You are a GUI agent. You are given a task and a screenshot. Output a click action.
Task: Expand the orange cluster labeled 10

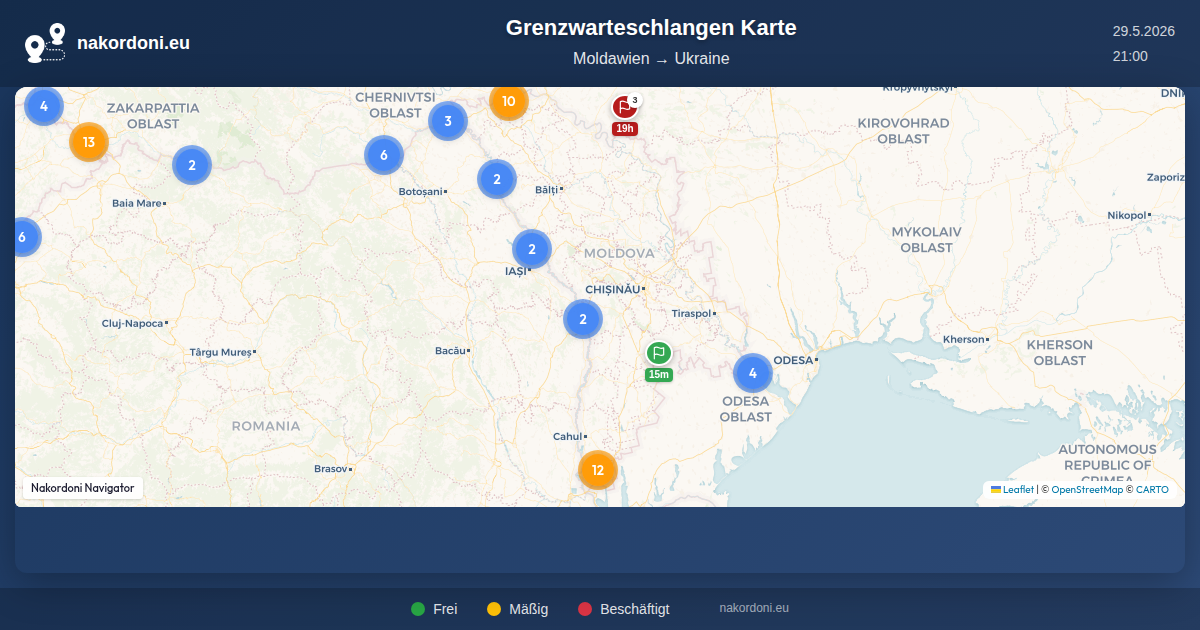pyautogui.click(x=508, y=101)
